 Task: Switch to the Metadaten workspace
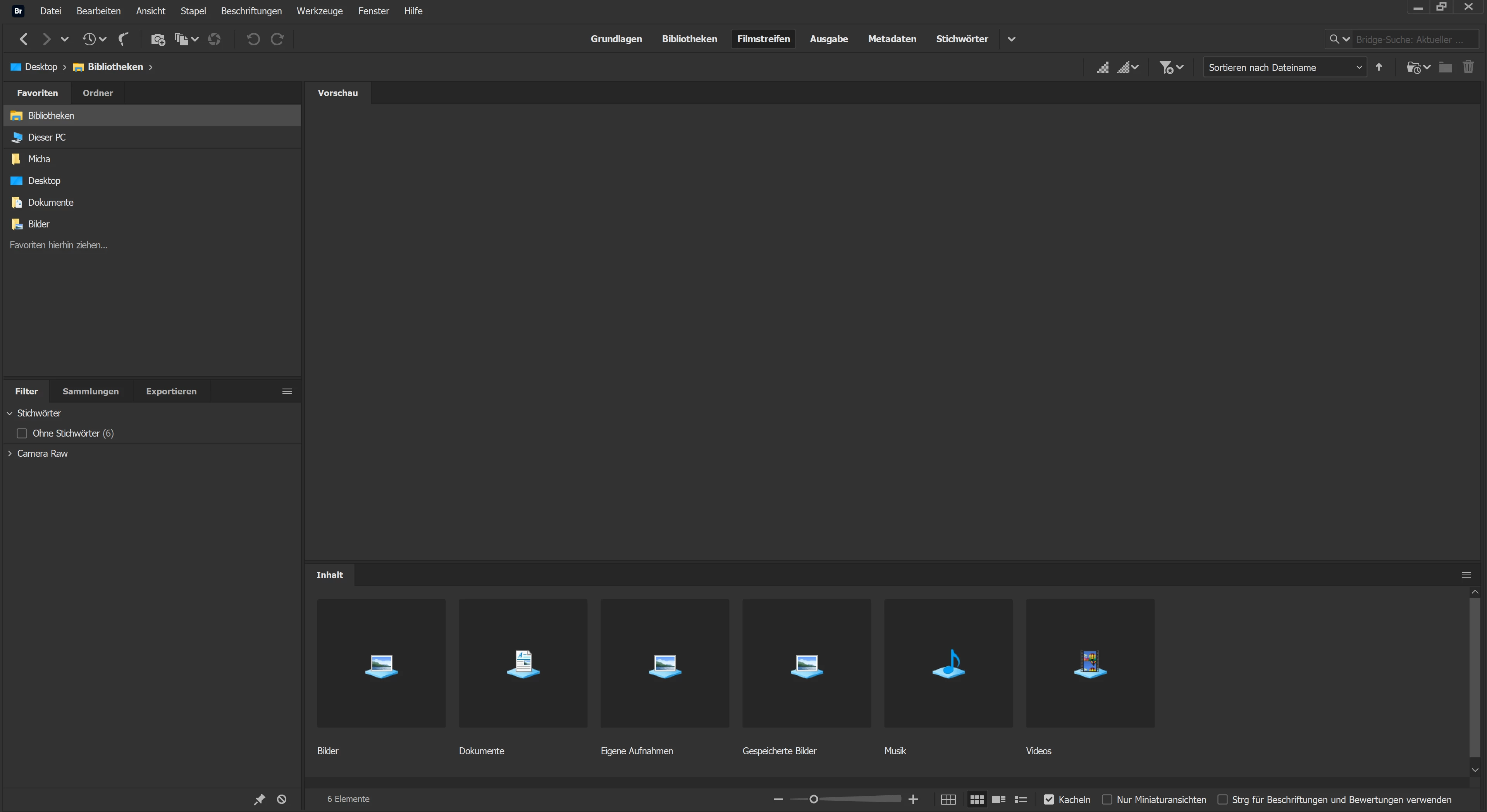[892, 39]
